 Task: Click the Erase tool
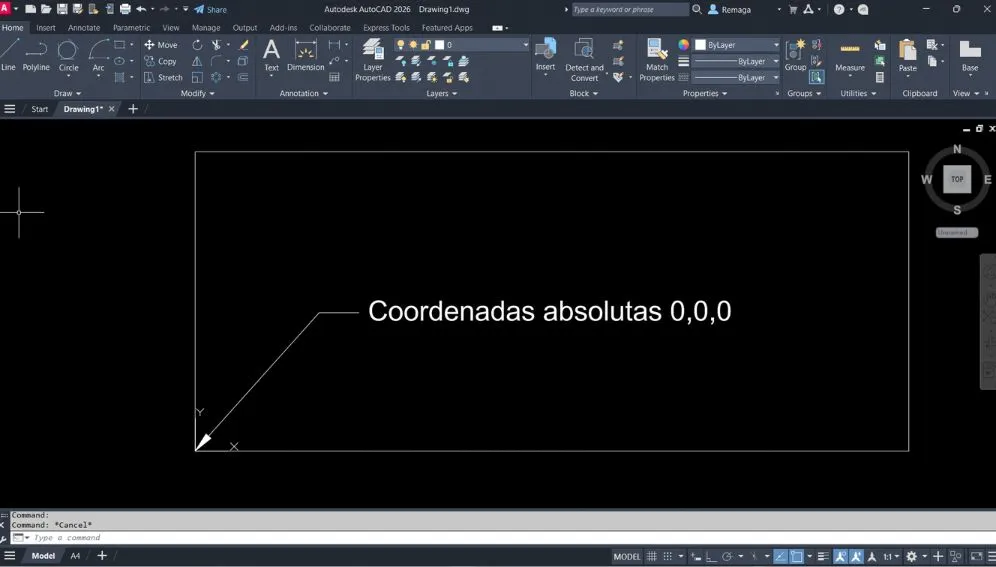tap(244, 45)
